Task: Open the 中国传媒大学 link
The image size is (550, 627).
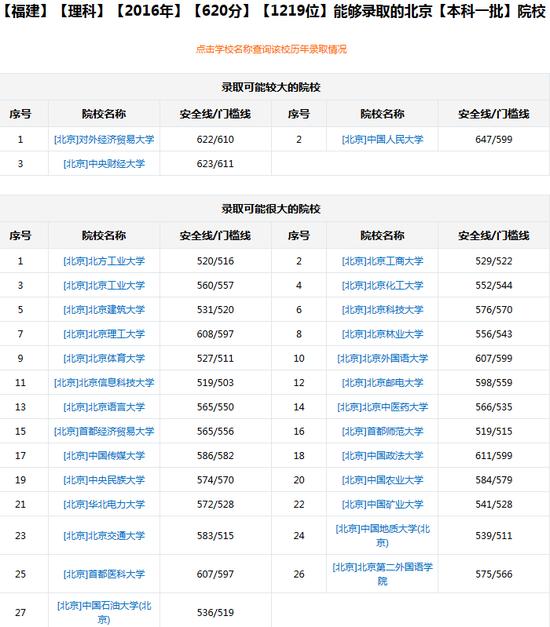Action: (104, 456)
